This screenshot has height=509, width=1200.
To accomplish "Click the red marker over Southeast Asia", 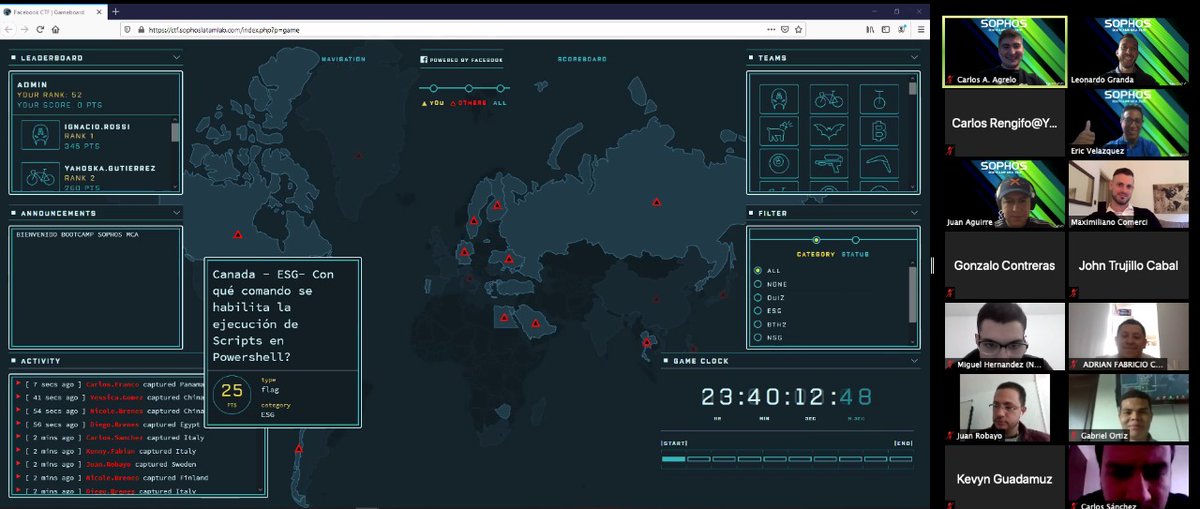I will 647,343.
